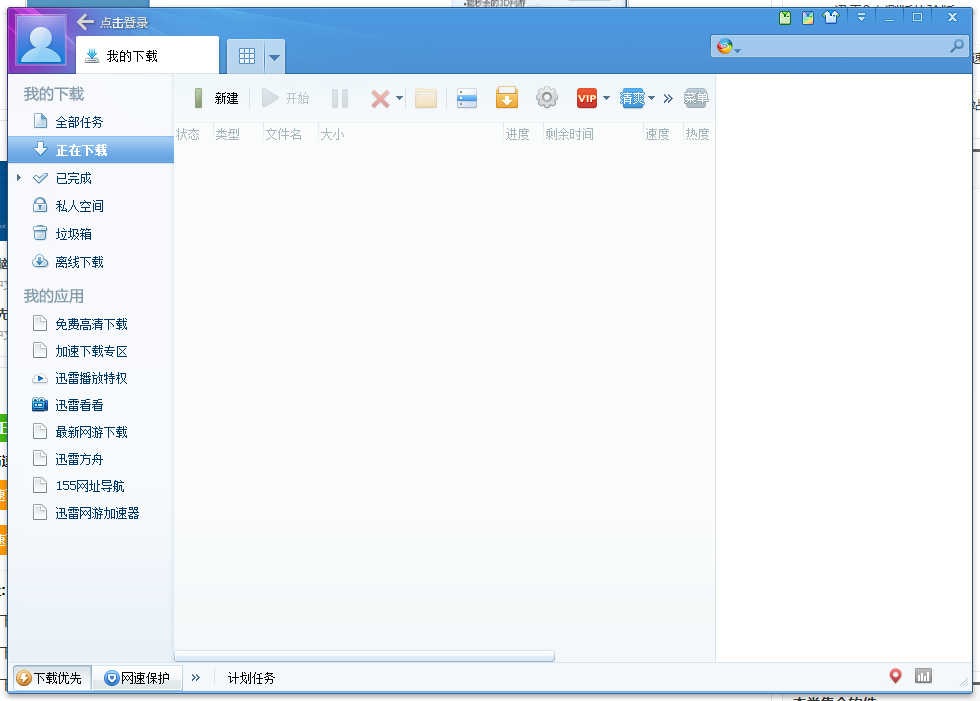The width and height of the screenshot is (980, 701).
Task: Click the delete task red X icon
Action: coord(380,98)
